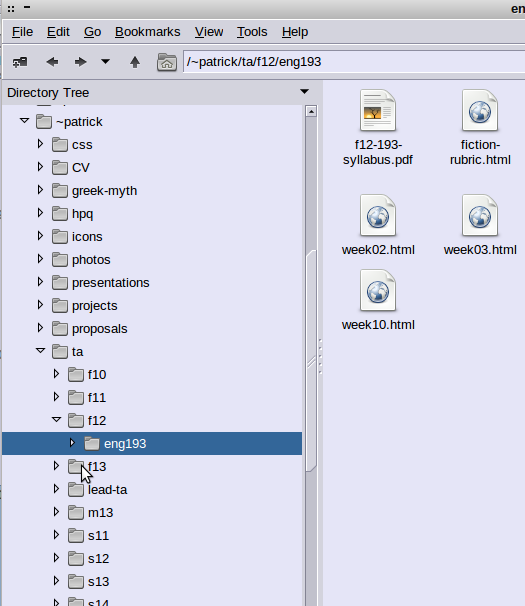Click the directory tree scrollbar up arrow
The height and width of the screenshot is (606, 525).
[311, 111]
